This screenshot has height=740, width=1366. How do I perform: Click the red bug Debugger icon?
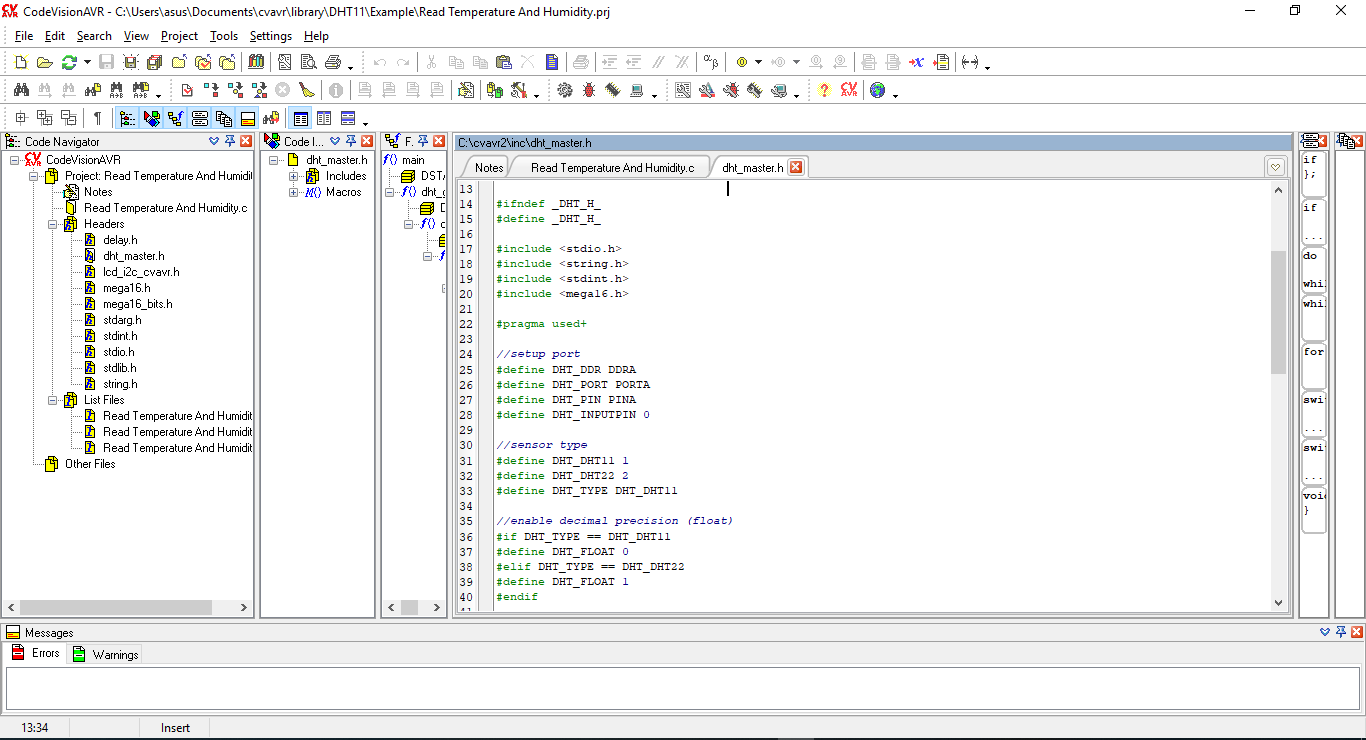pyautogui.click(x=588, y=90)
